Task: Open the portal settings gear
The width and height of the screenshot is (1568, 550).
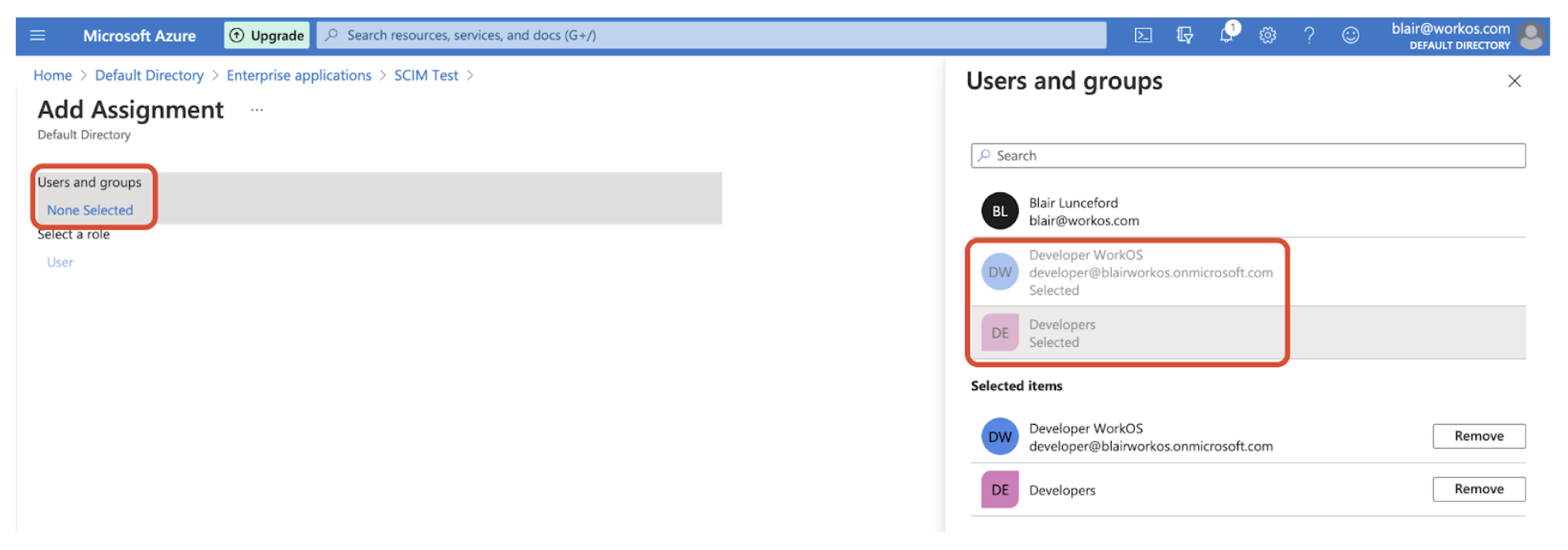Action: coord(1267,36)
